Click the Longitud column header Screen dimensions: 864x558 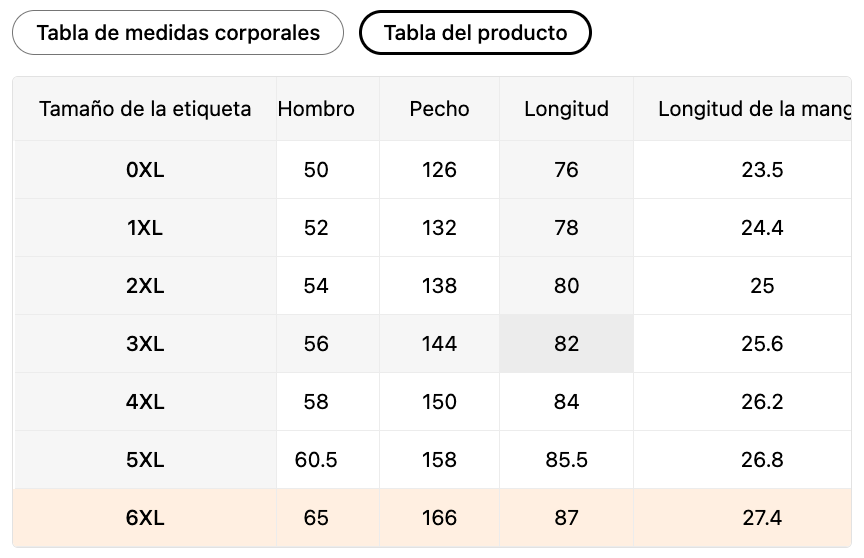click(x=566, y=109)
